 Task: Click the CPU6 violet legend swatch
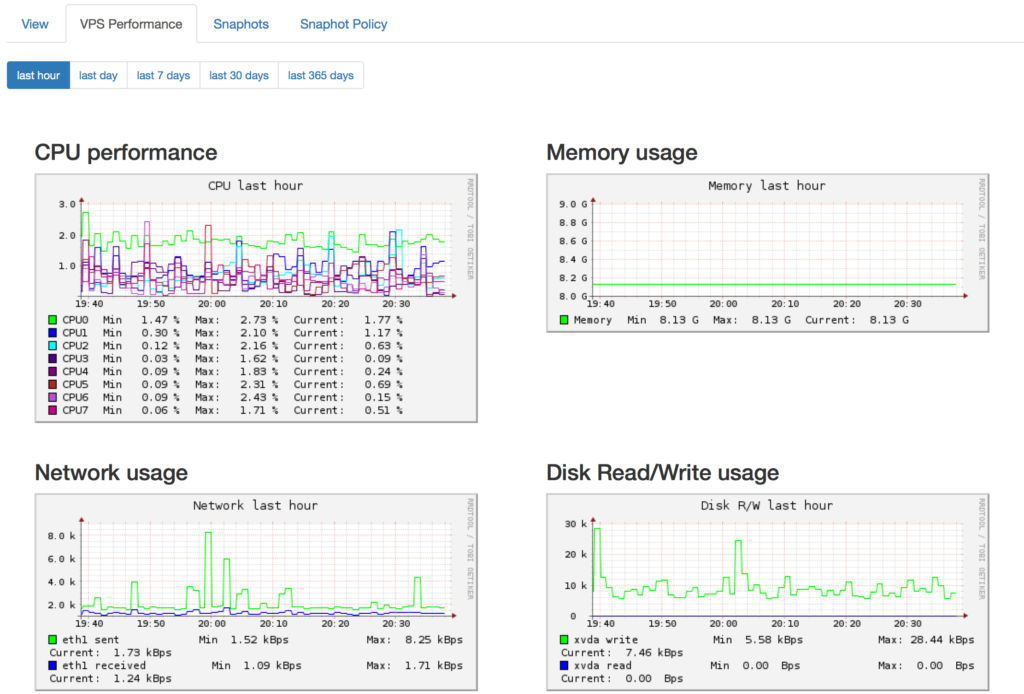52,397
